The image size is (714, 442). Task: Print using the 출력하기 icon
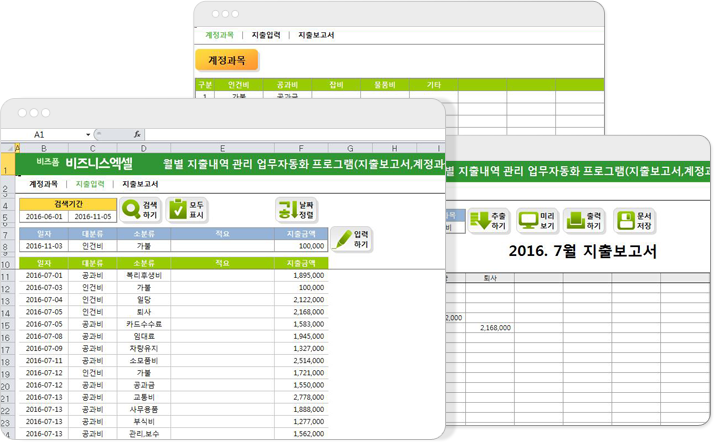[576, 221]
